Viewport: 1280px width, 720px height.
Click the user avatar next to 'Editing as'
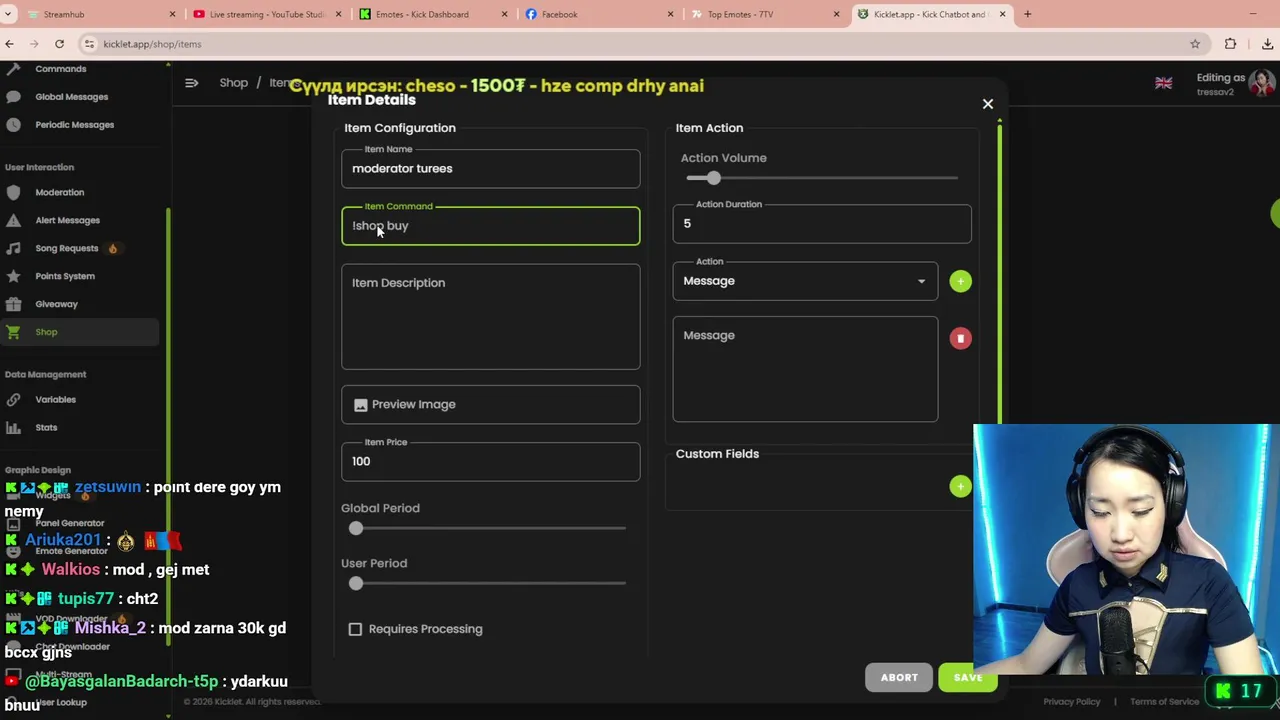tap(1262, 84)
